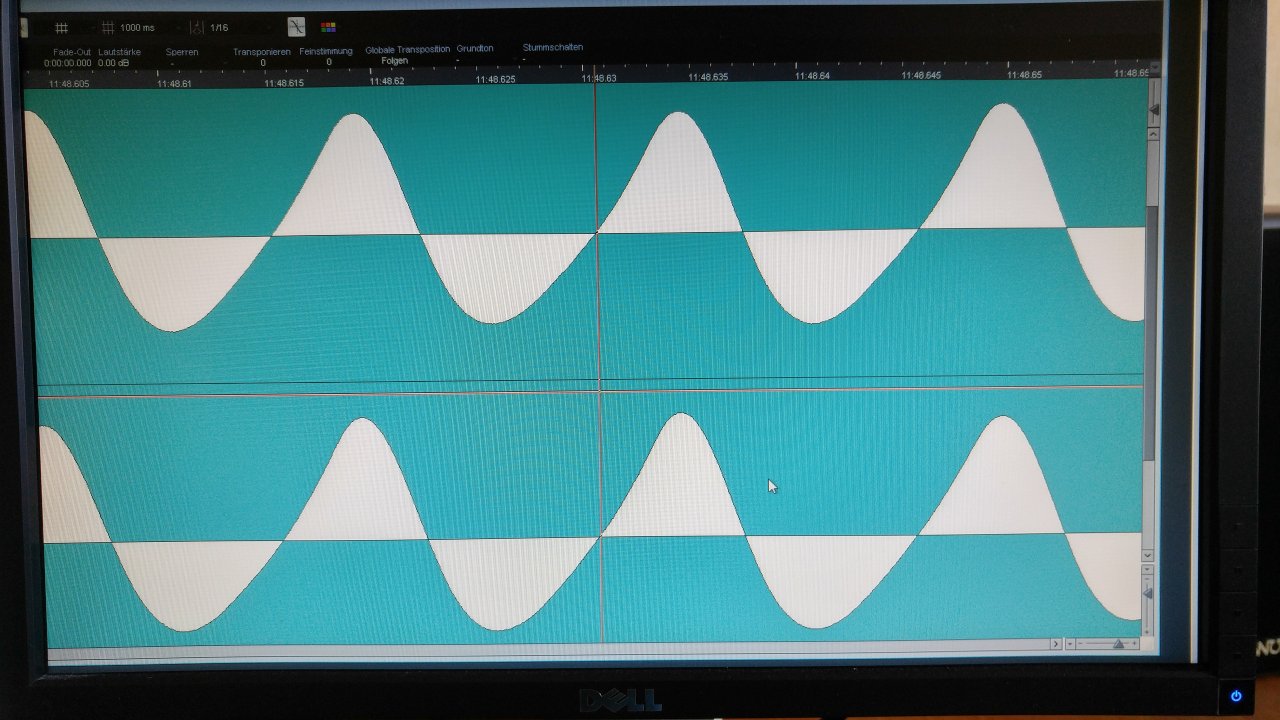Screen dimensions: 1280x720
Task: Edit the Feinstimmung value field
Action: tap(328, 62)
